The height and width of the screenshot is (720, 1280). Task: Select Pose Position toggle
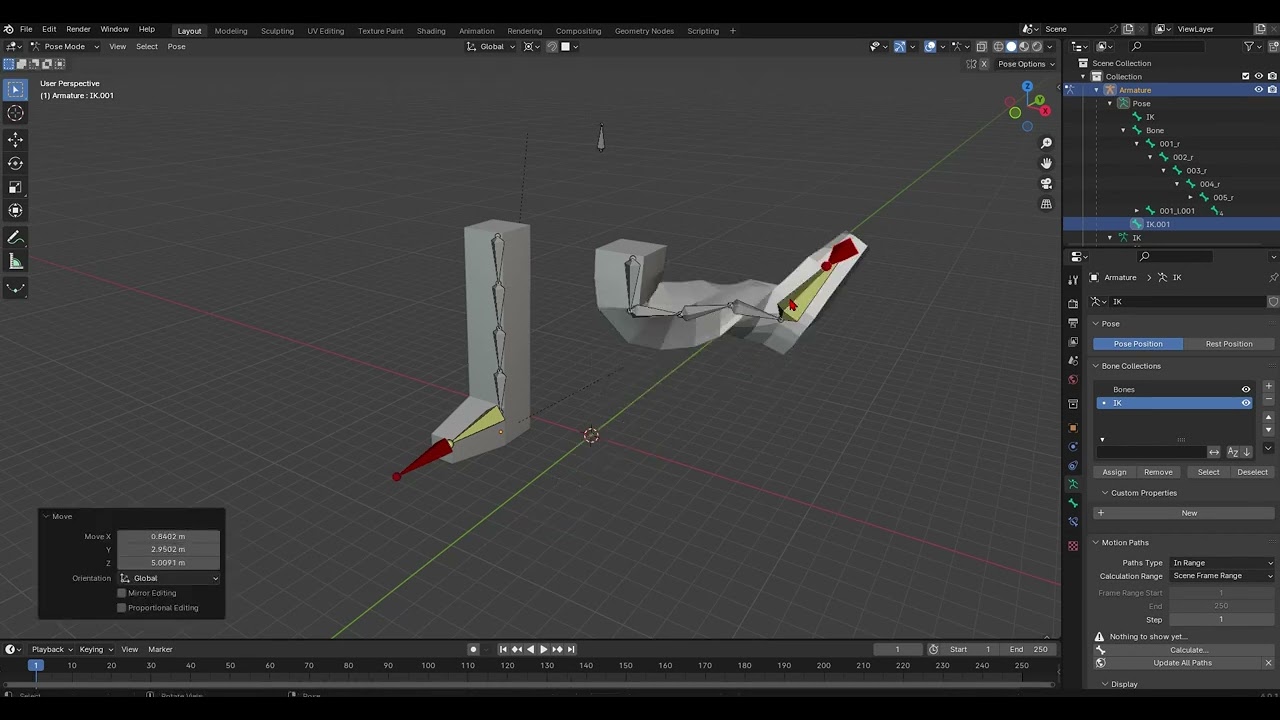pos(1138,344)
